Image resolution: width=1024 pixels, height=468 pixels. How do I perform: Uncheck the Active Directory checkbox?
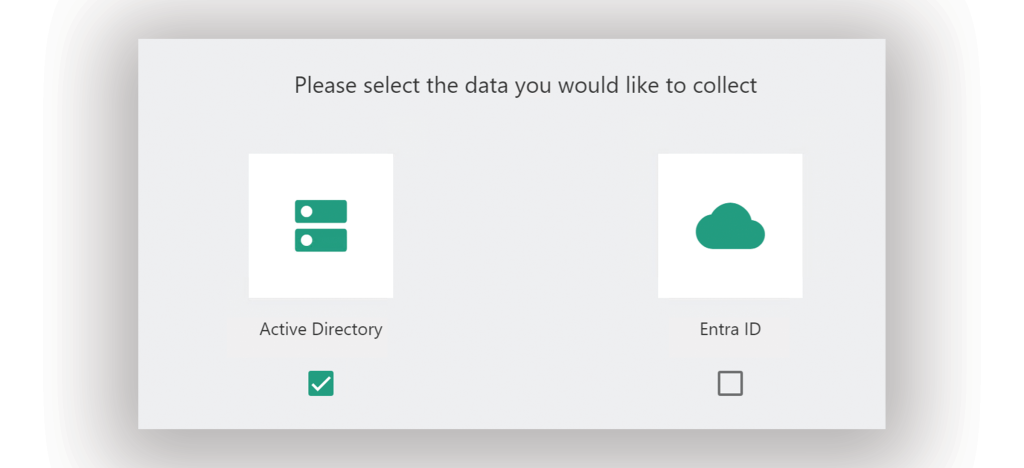tap(321, 384)
